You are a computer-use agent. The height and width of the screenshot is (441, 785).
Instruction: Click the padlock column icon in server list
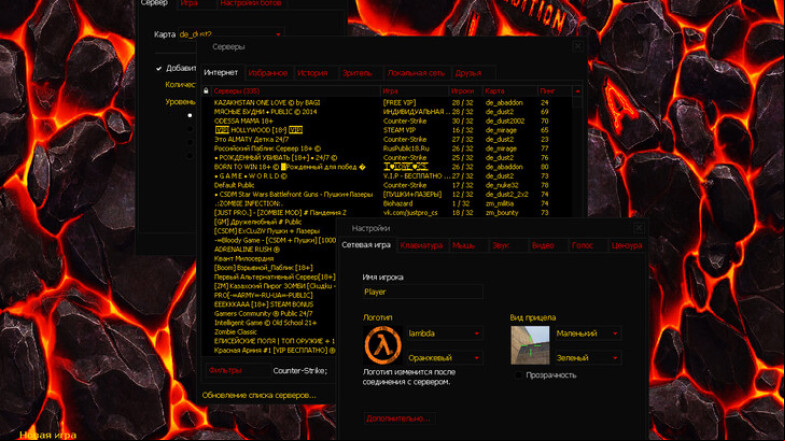click(206, 91)
